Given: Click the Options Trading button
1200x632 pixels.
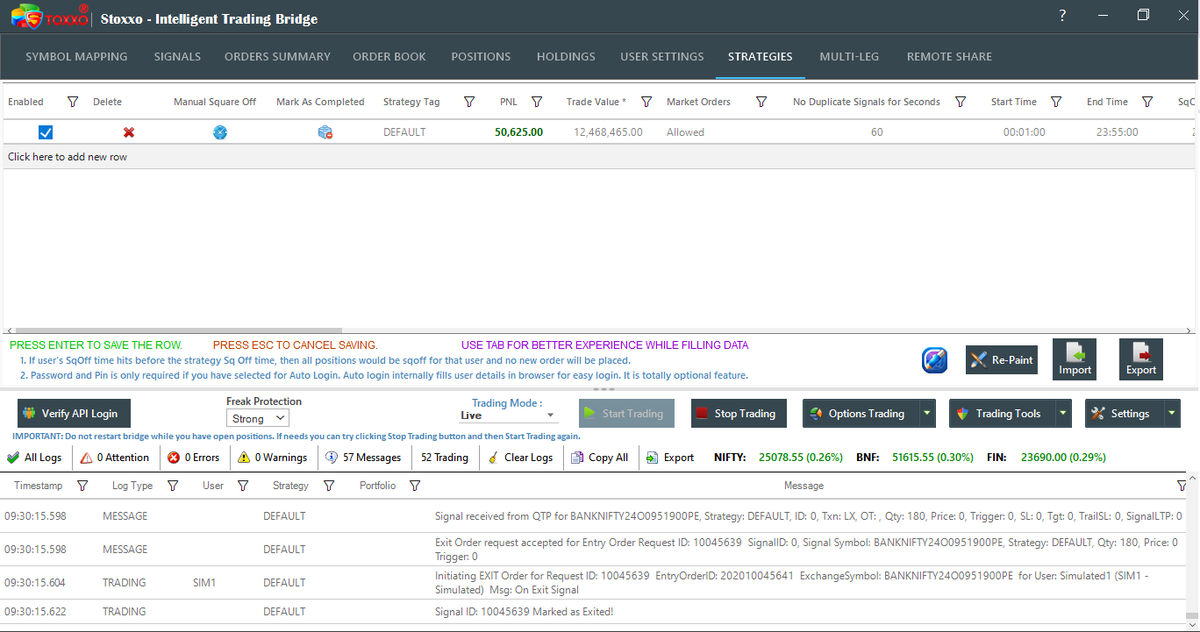Looking at the screenshot, I should click(860, 413).
